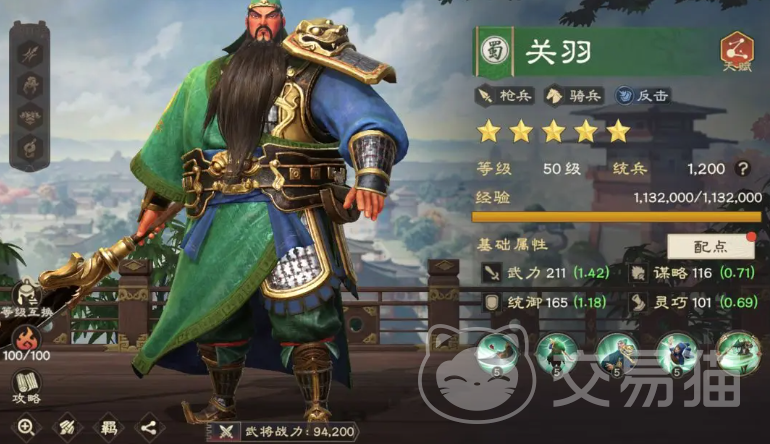Click the 配点 attribute allocation button
The height and width of the screenshot is (444, 770).
pos(711,247)
